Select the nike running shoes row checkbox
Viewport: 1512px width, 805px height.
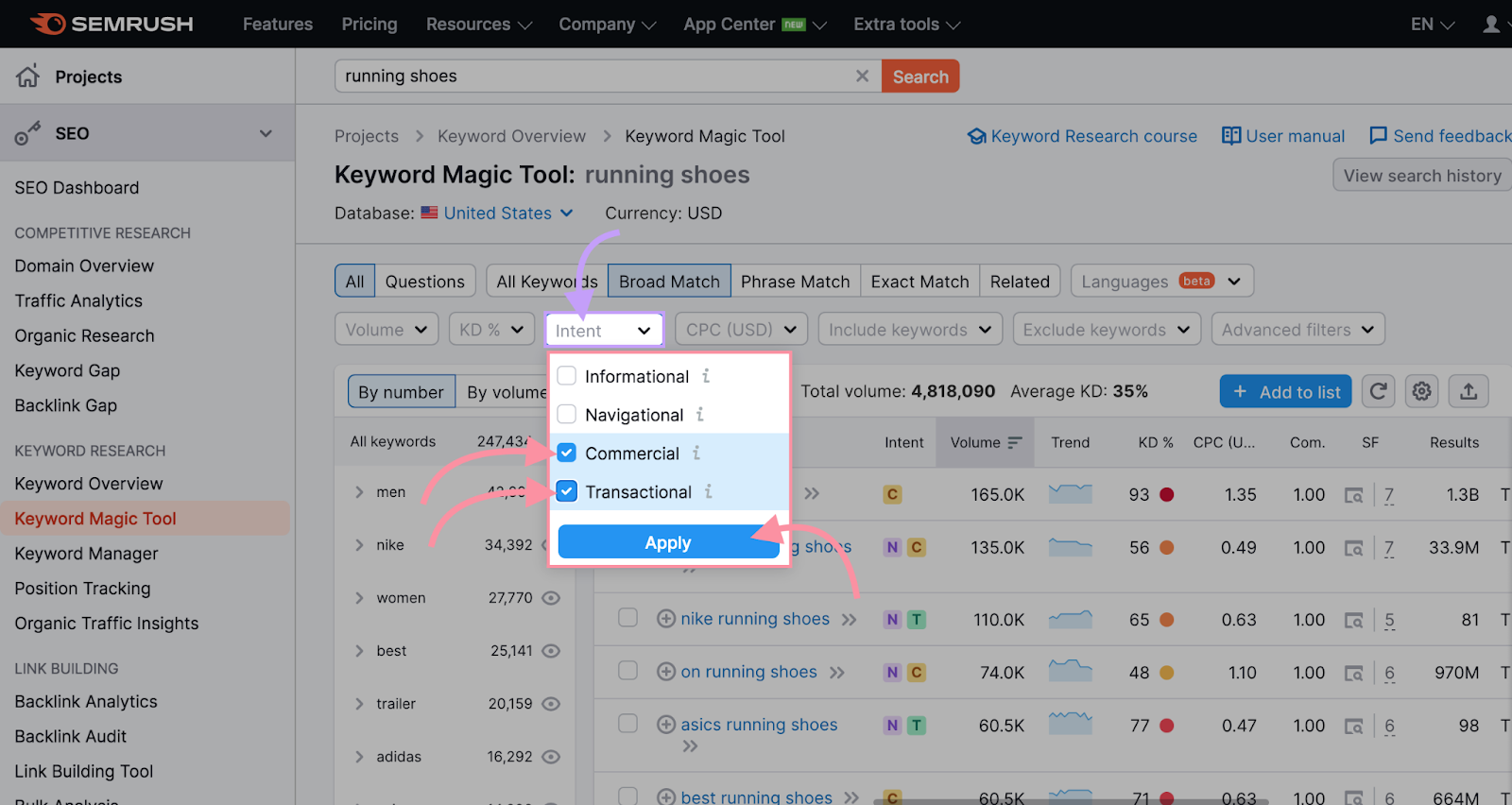click(627, 617)
